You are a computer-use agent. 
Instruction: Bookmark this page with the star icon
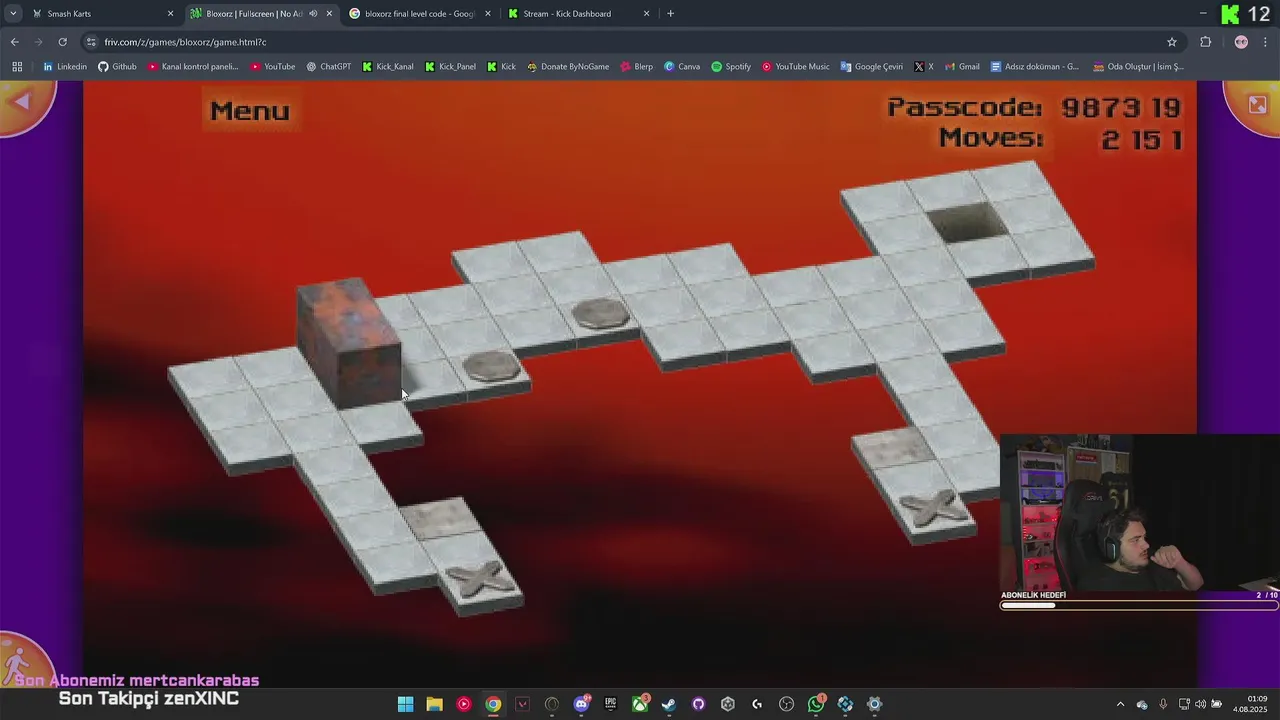[1172, 42]
